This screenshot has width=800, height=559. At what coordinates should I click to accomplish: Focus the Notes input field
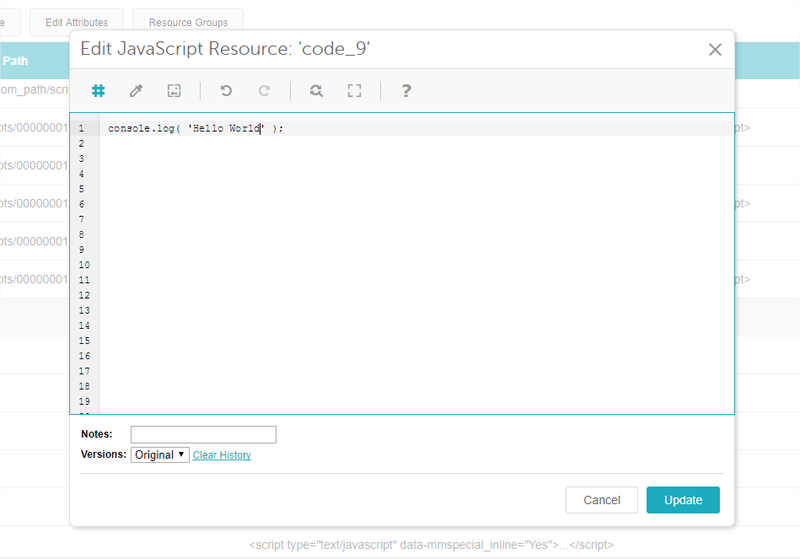(204, 435)
